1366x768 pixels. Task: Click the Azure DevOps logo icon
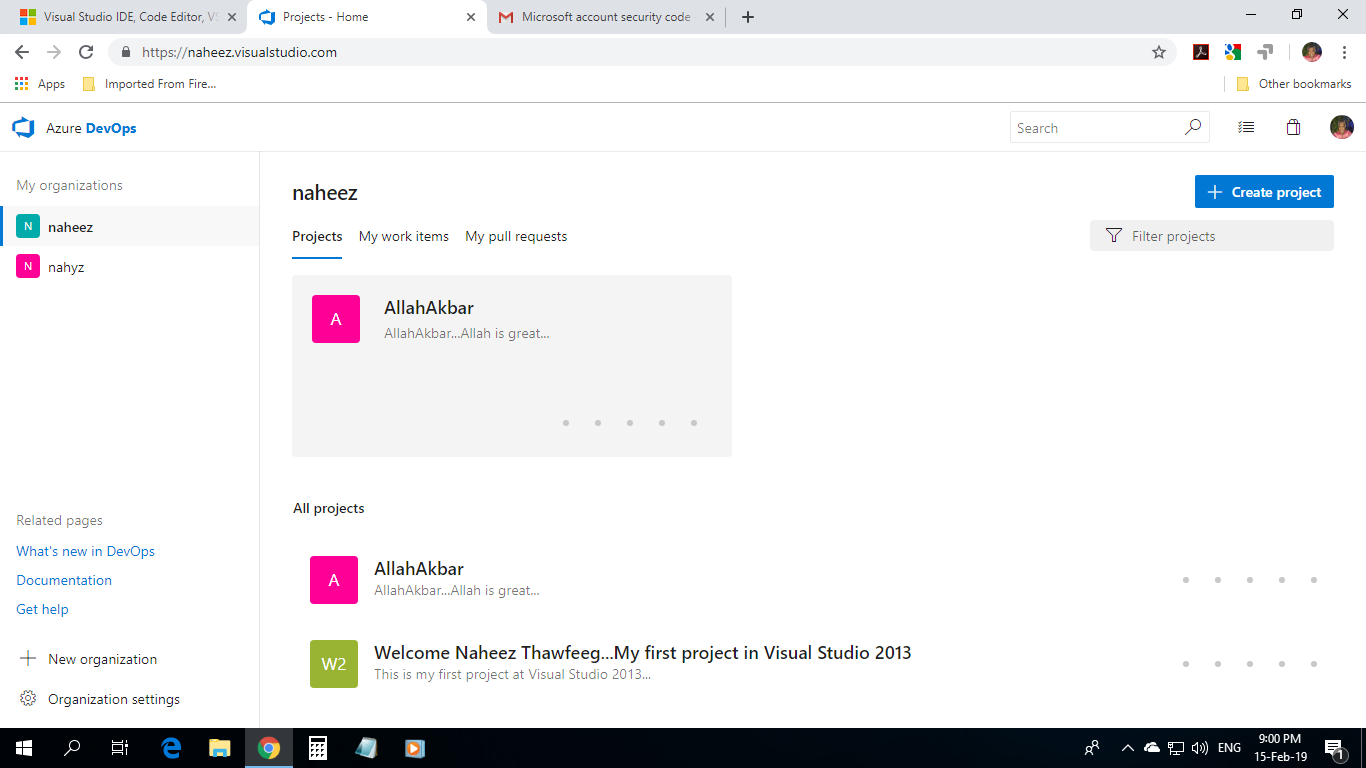click(23, 128)
